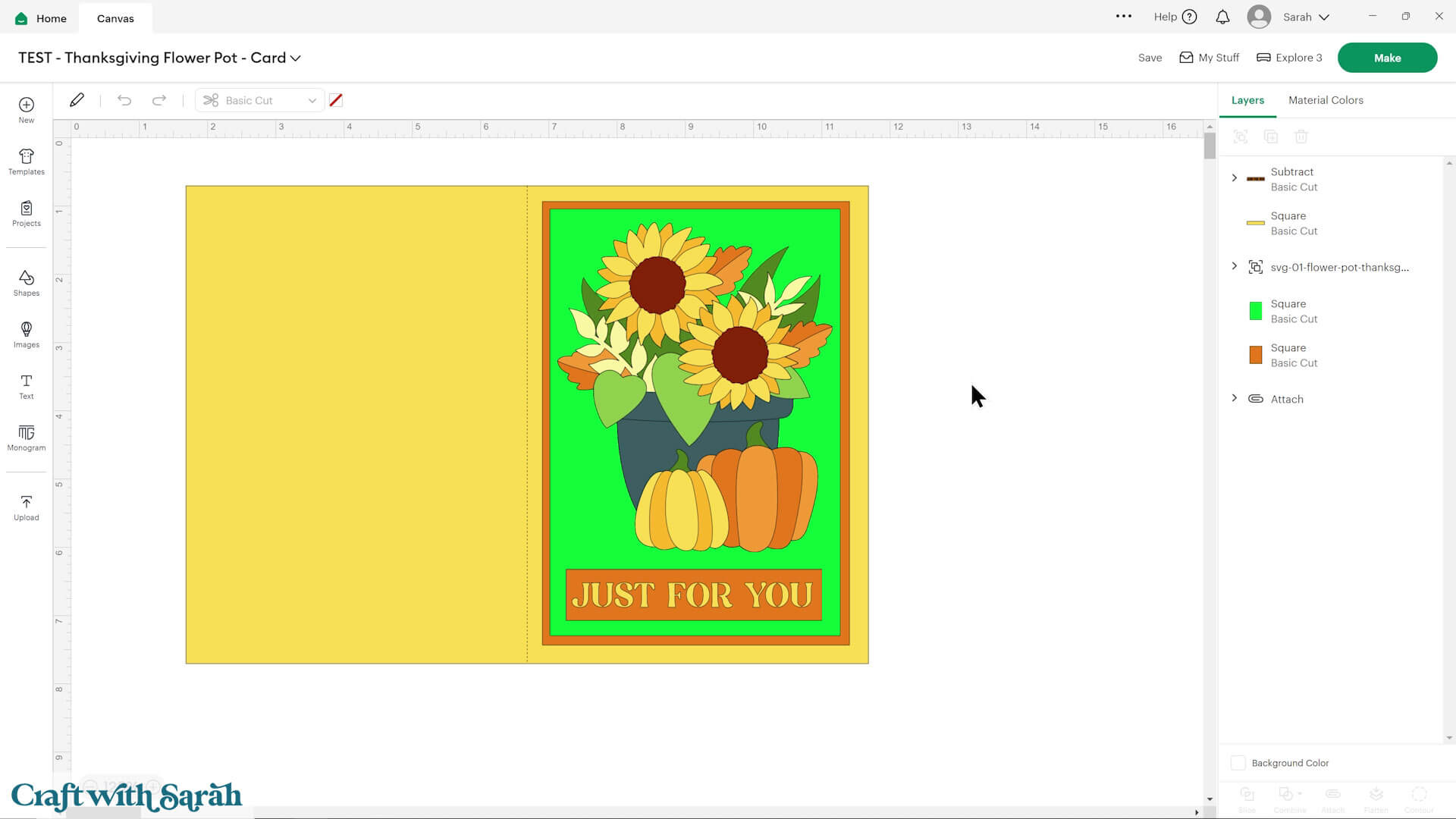Toggle the Background Color checkbox
1456x819 pixels.
pyautogui.click(x=1238, y=763)
